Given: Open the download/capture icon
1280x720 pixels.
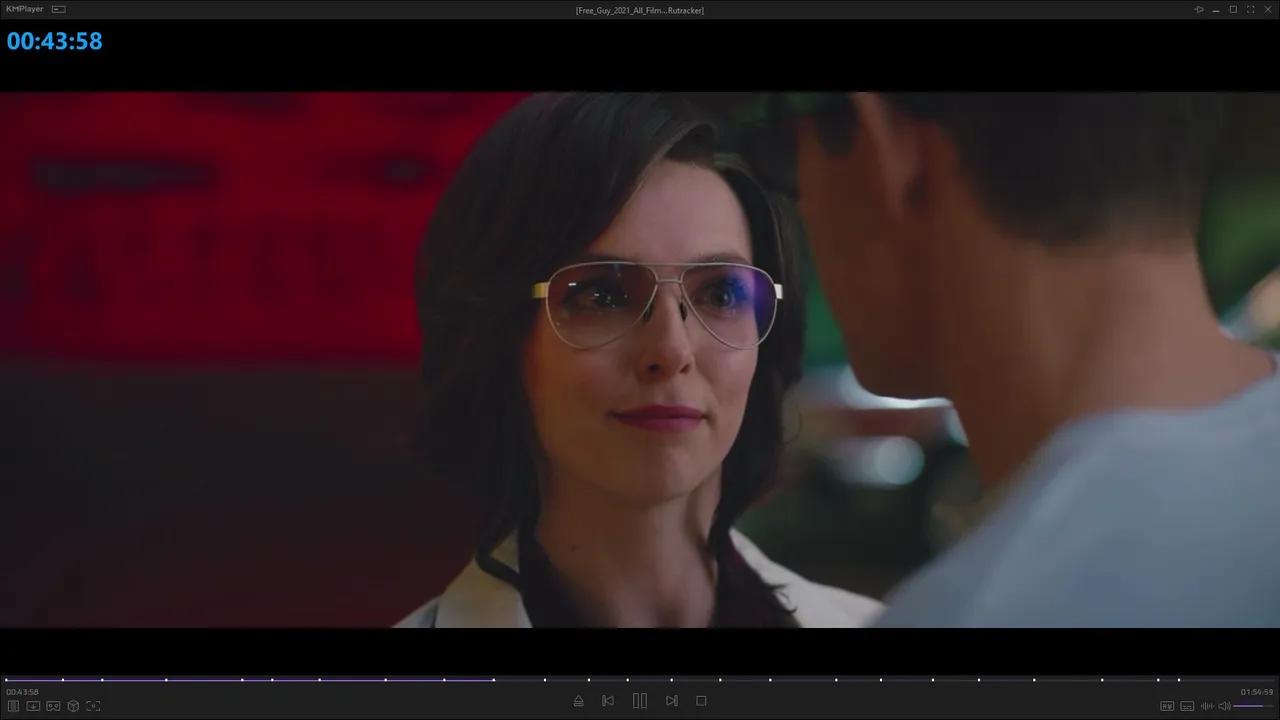Looking at the screenshot, I should point(33,706).
